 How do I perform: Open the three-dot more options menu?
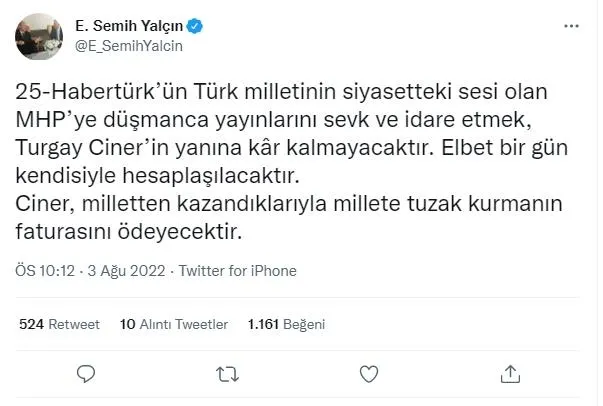(x=570, y=26)
